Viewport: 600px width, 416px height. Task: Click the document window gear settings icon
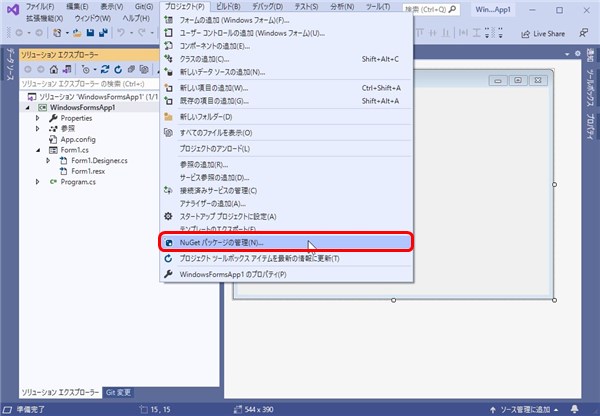click(577, 54)
